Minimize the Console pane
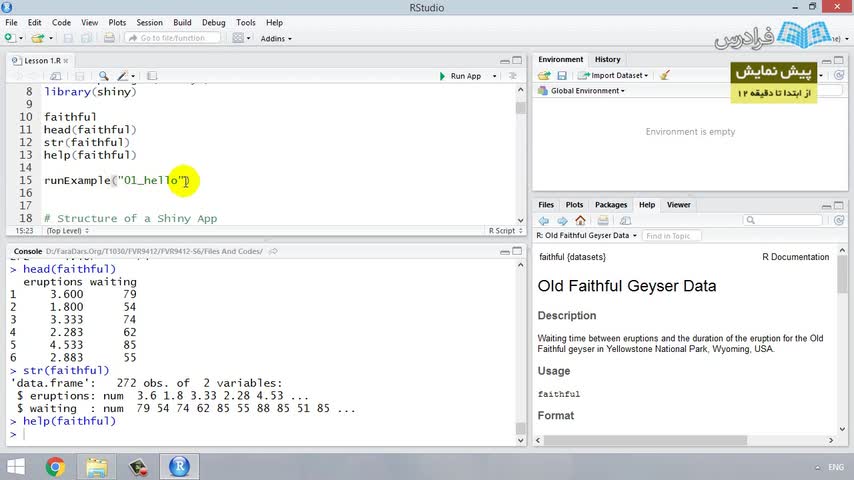This screenshot has width=854, height=480. point(505,251)
